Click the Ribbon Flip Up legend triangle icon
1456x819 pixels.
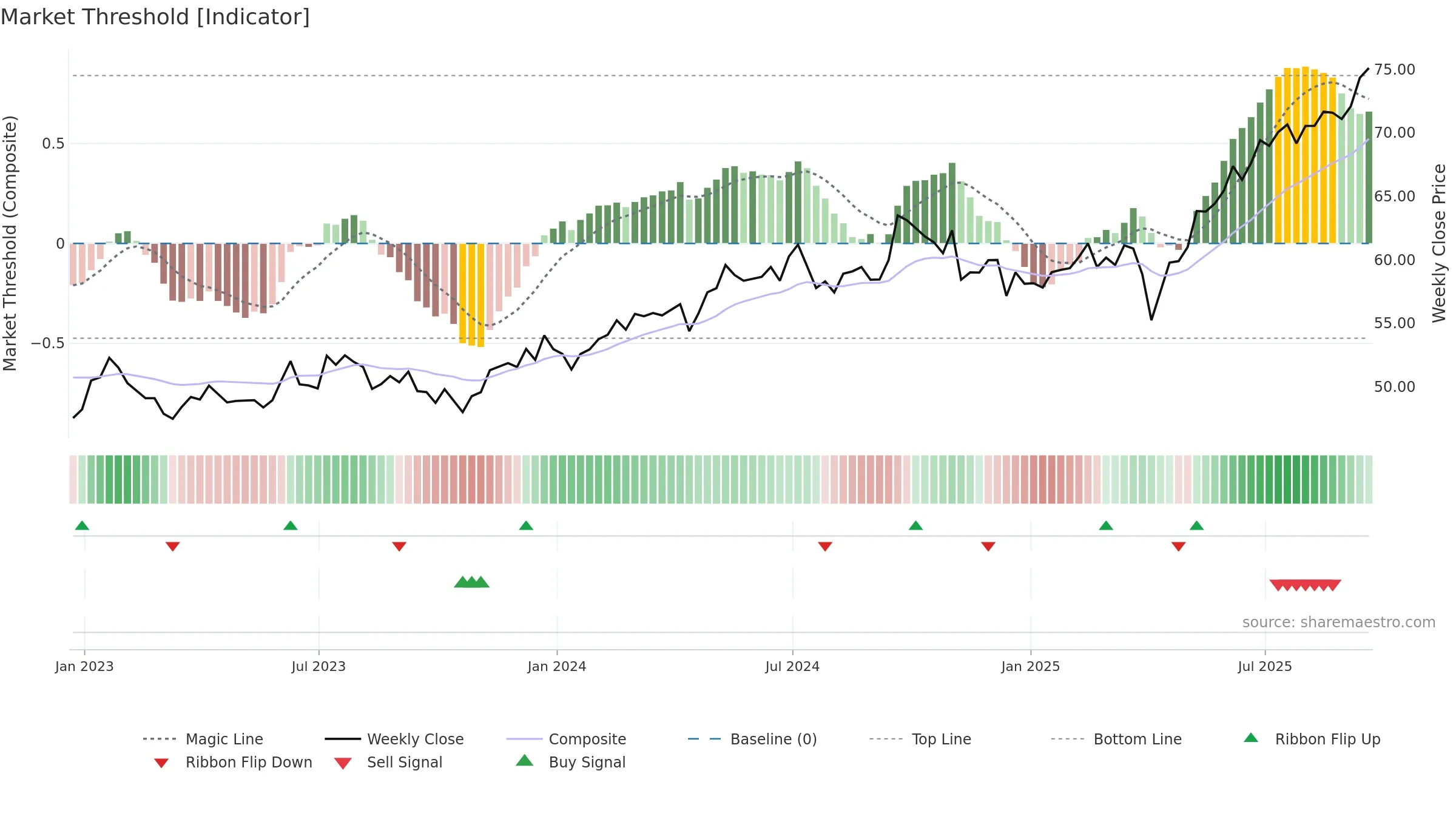(1251, 738)
